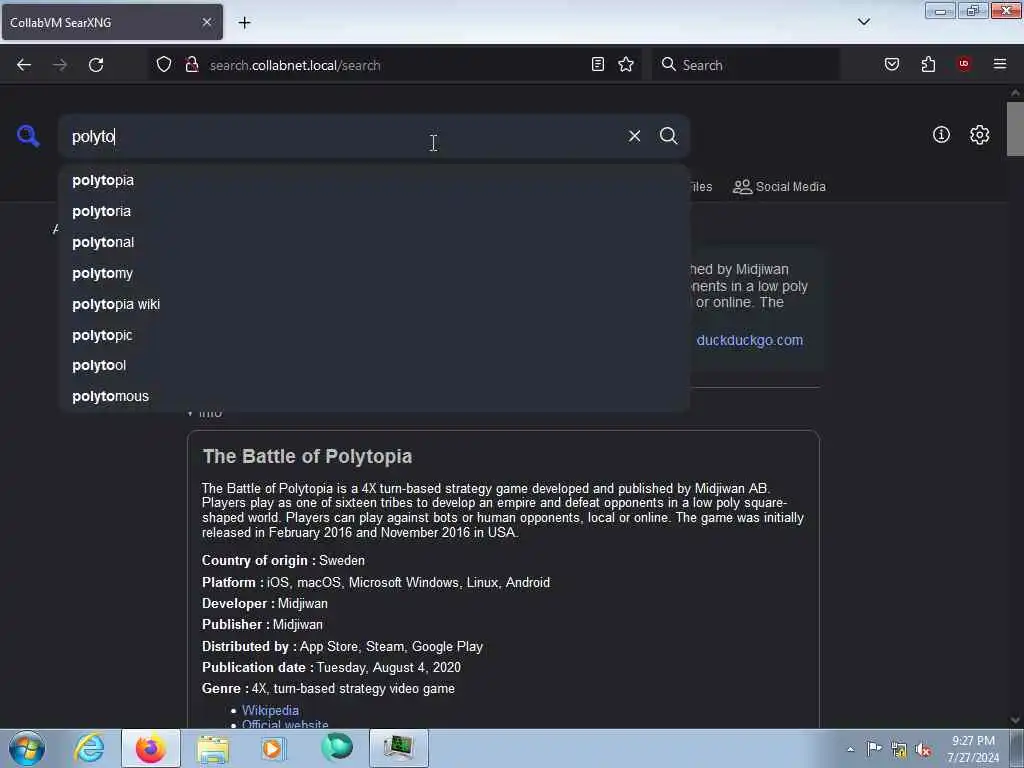
Task: Launch Internet Explorer from taskbar
Action: pos(89,748)
